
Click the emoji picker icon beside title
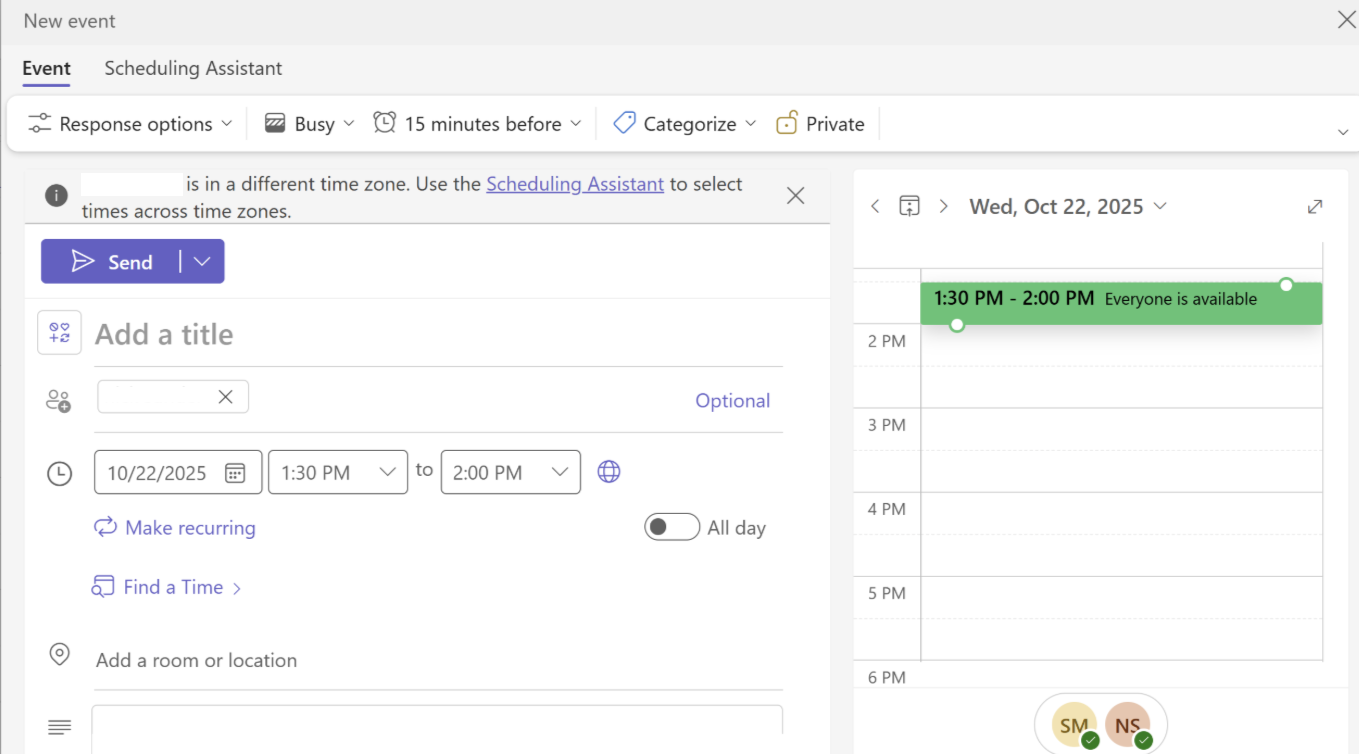pos(59,333)
